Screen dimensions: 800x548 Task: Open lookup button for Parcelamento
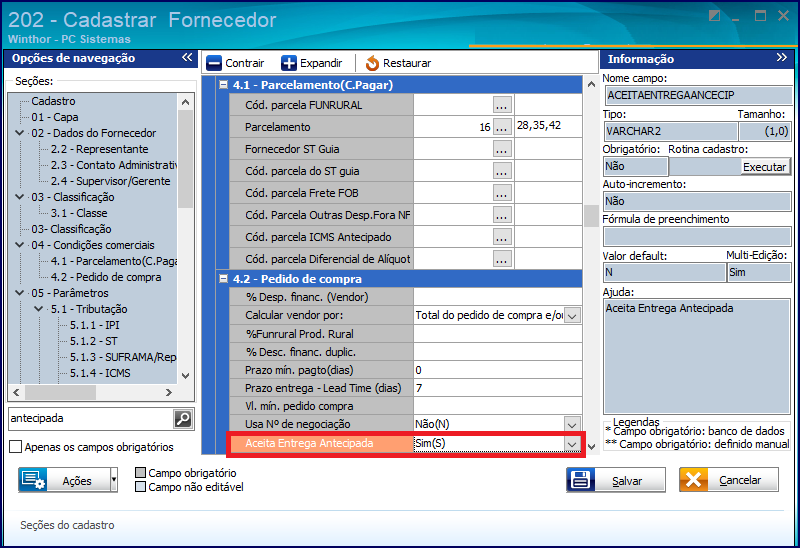tap(503, 127)
